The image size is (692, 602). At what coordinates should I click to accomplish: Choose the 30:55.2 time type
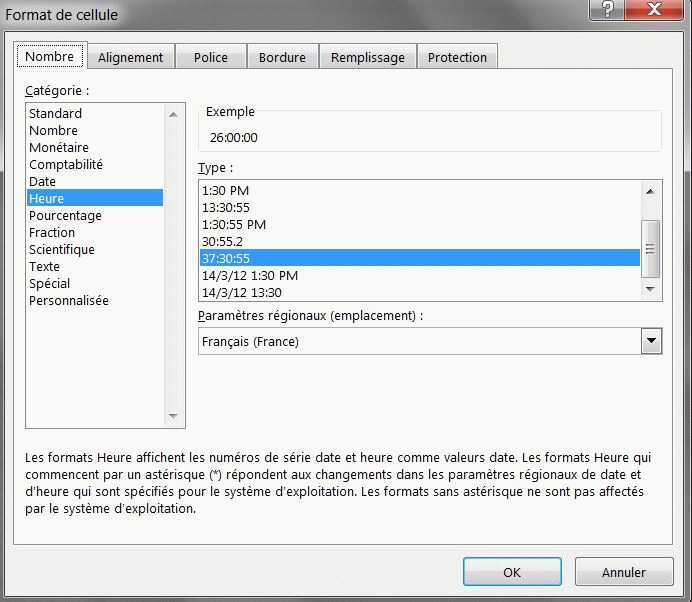pyautogui.click(x=420, y=241)
